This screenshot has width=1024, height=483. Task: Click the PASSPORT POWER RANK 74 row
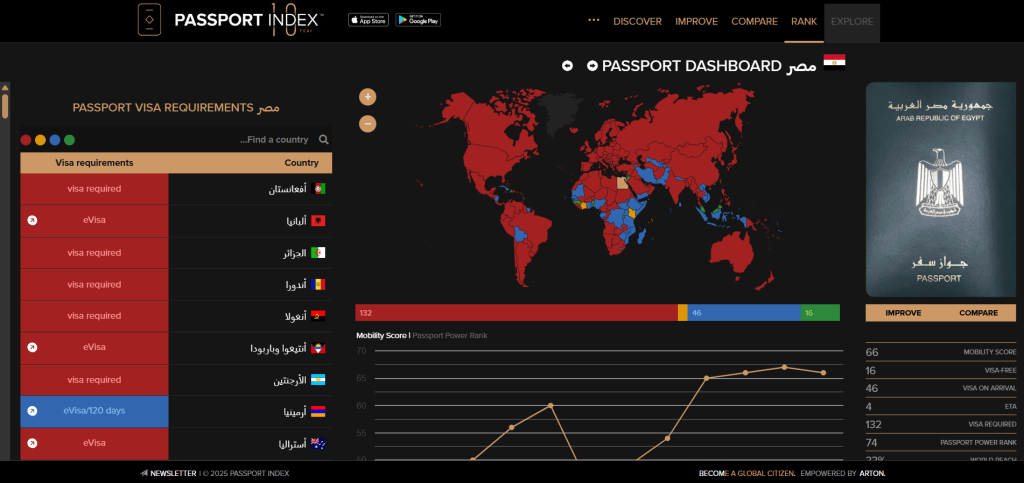pyautogui.click(x=941, y=443)
